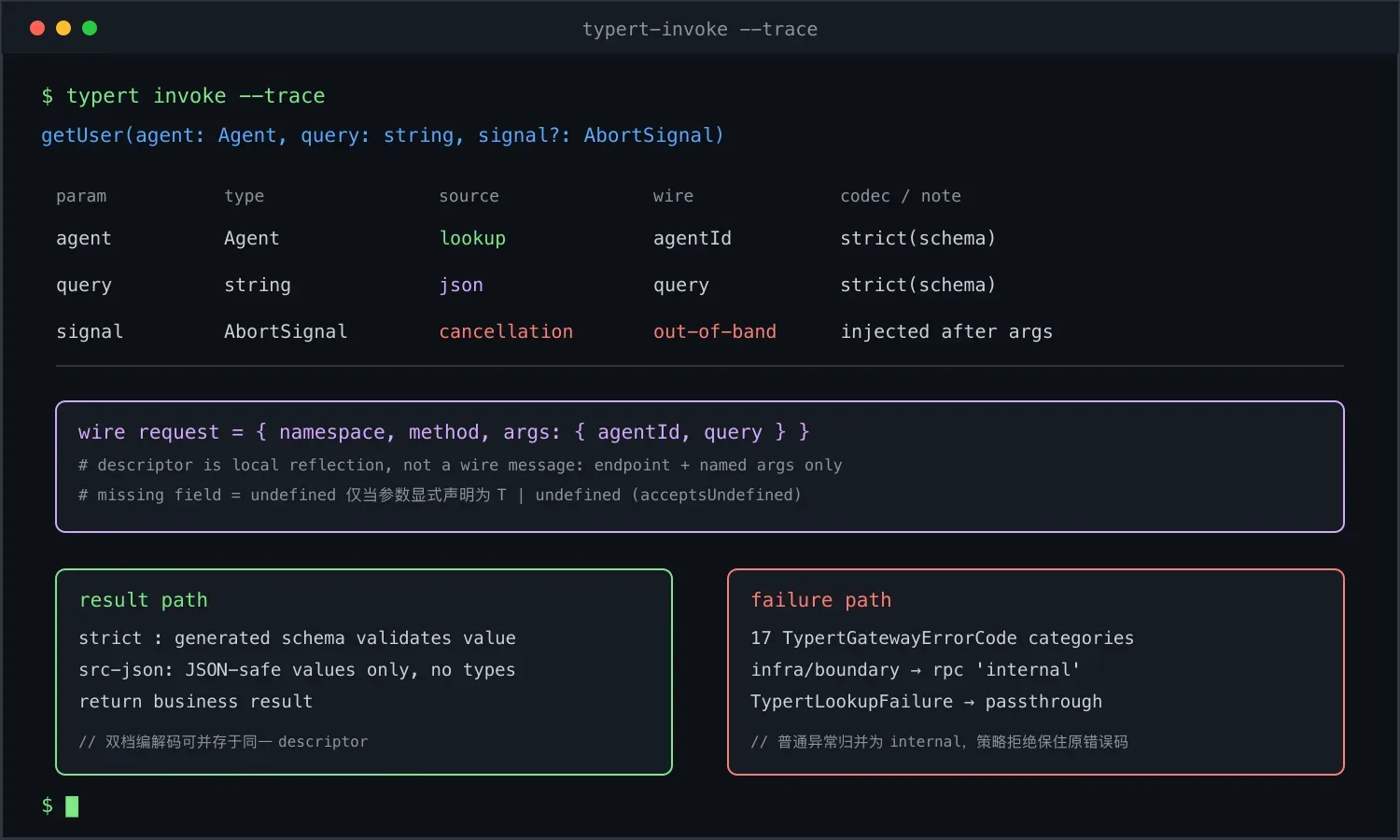
Task: Click "strict(schema)" in the query row
Action: tap(917, 286)
